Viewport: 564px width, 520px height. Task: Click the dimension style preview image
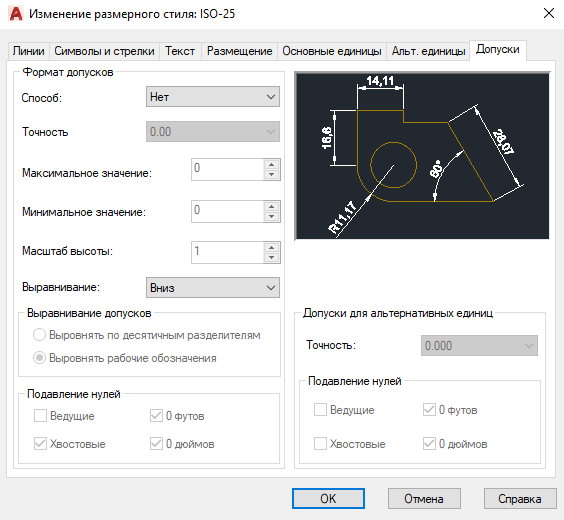[422, 155]
